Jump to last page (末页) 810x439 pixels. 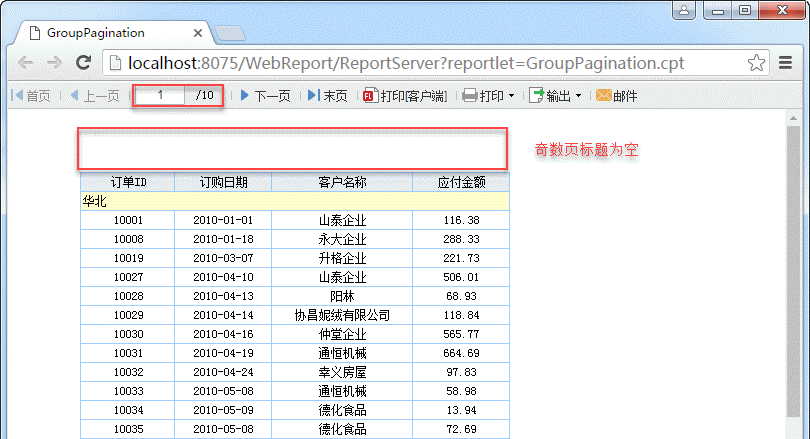click(328, 96)
